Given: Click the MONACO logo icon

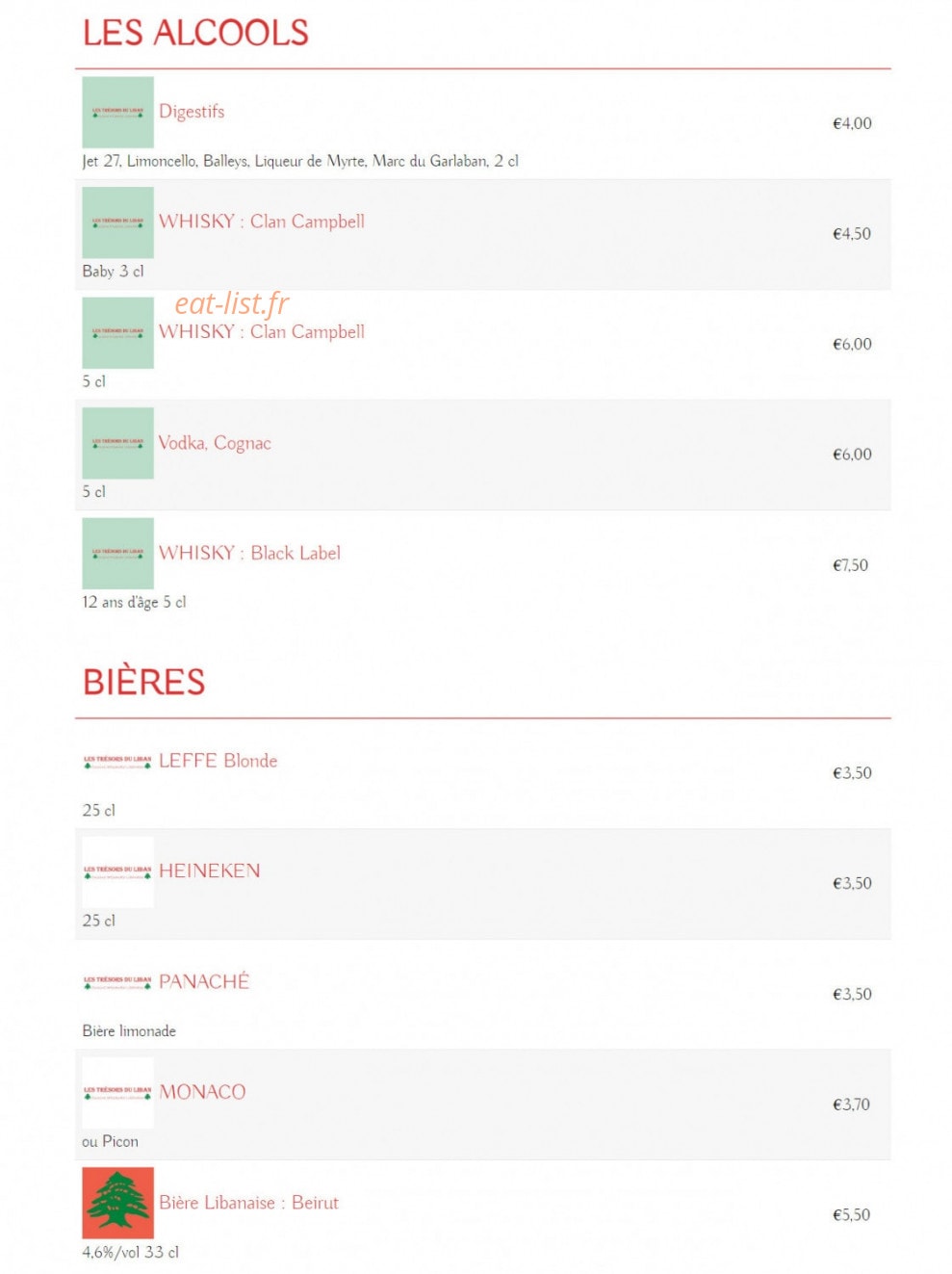Looking at the screenshot, I should point(117,1092).
